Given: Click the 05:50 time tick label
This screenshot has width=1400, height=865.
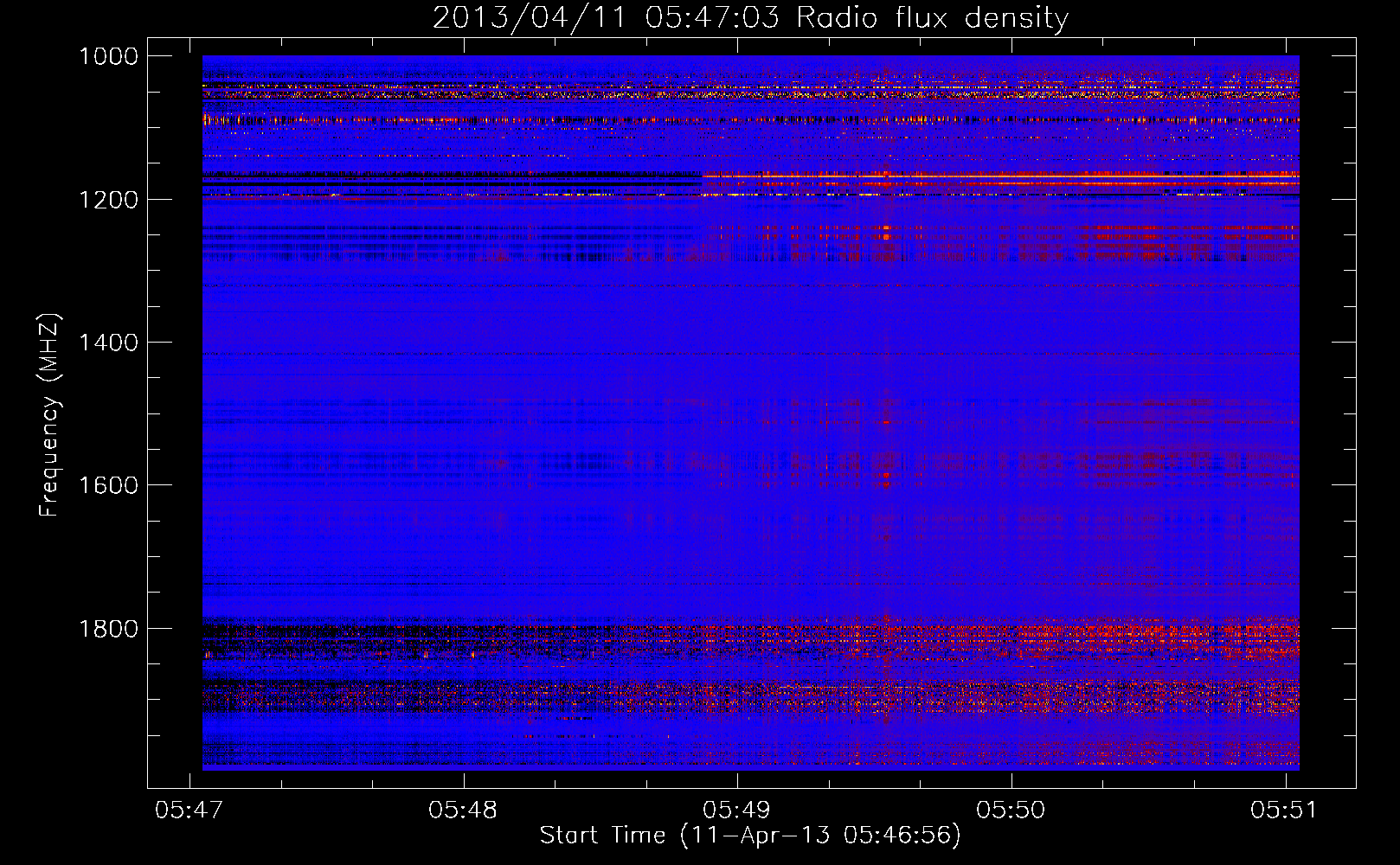Looking at the screenshot, I should pos(1011,811).
